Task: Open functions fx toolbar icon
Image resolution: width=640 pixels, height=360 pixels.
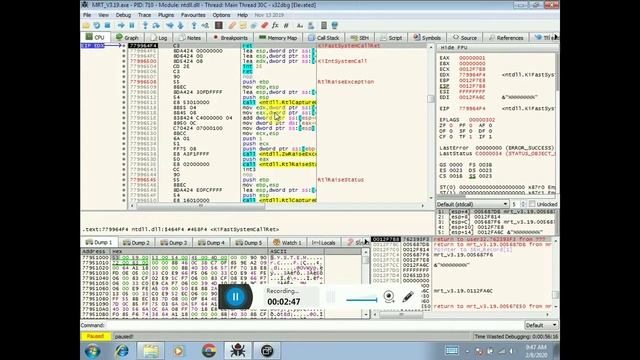Action: [275, 26]
